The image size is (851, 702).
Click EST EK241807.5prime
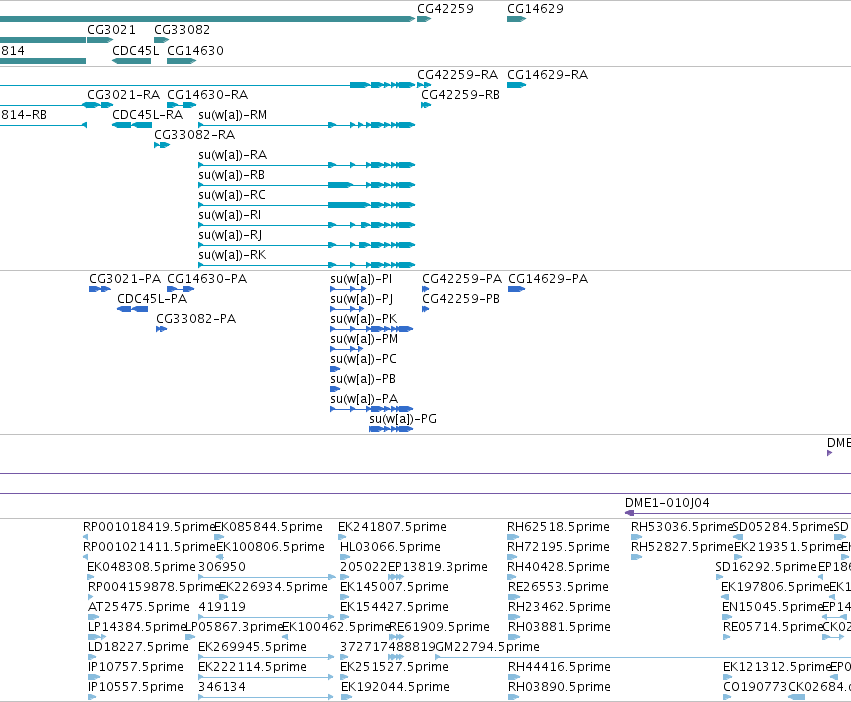coord(392,527)
